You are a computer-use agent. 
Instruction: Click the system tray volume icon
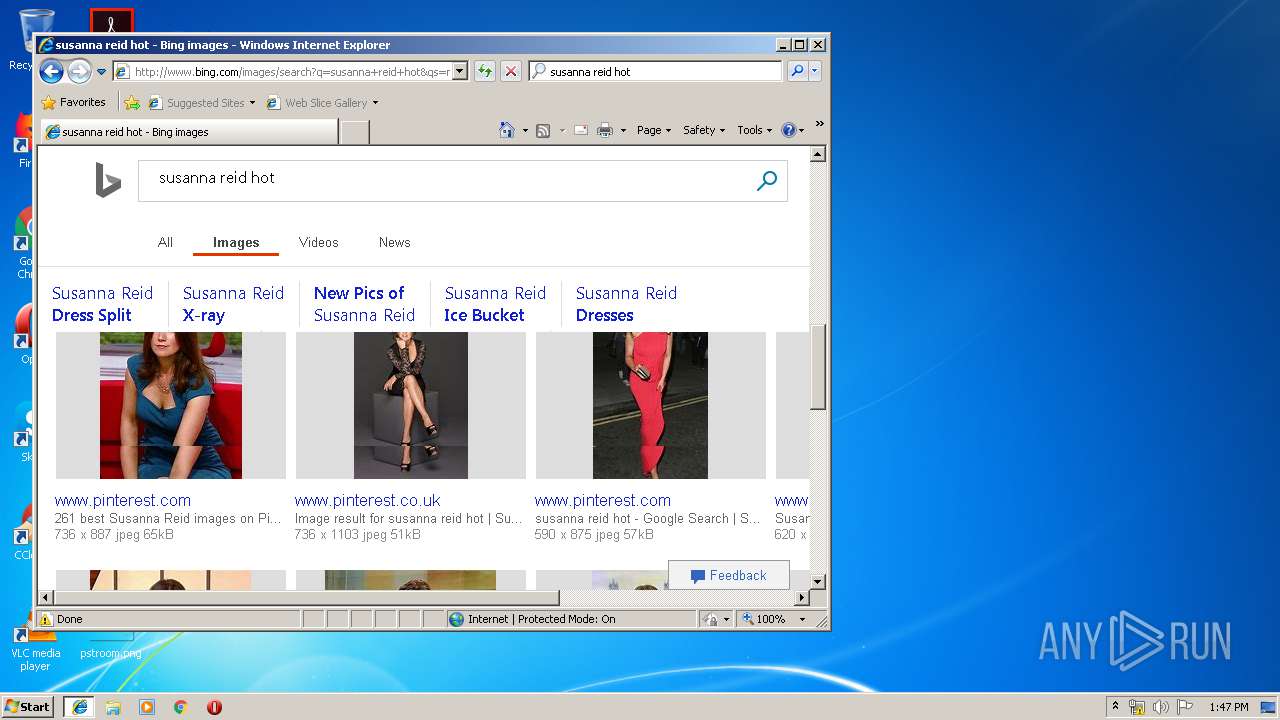pyautogui.click(x=1160, y=707)
